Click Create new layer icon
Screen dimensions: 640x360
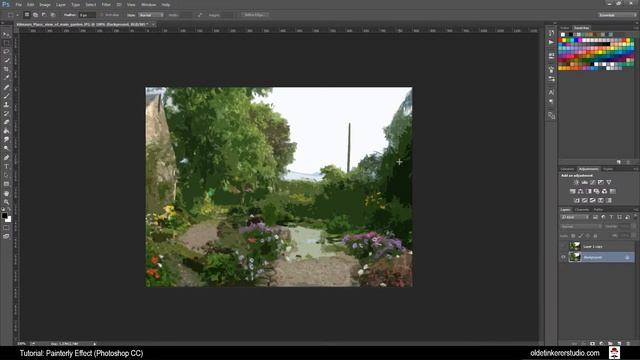click(619, 344)
